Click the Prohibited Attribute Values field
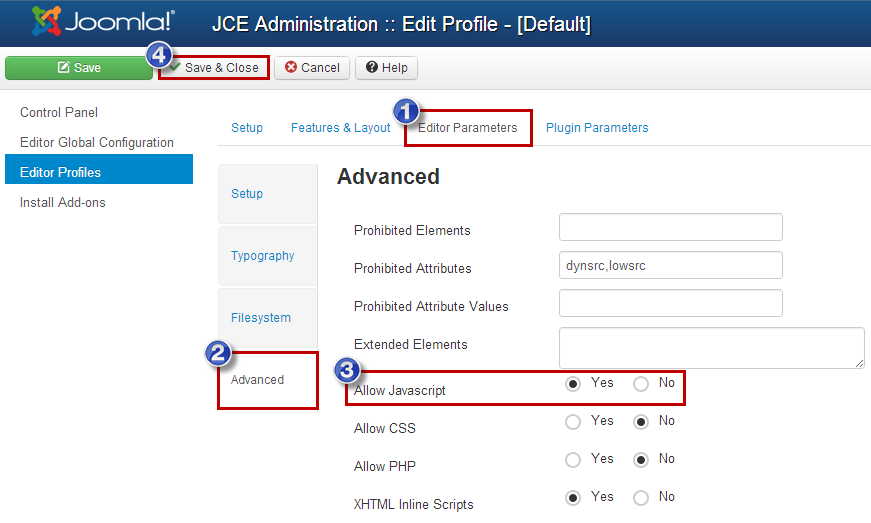Screen dimensions: 871x523 tap(670, 303)
